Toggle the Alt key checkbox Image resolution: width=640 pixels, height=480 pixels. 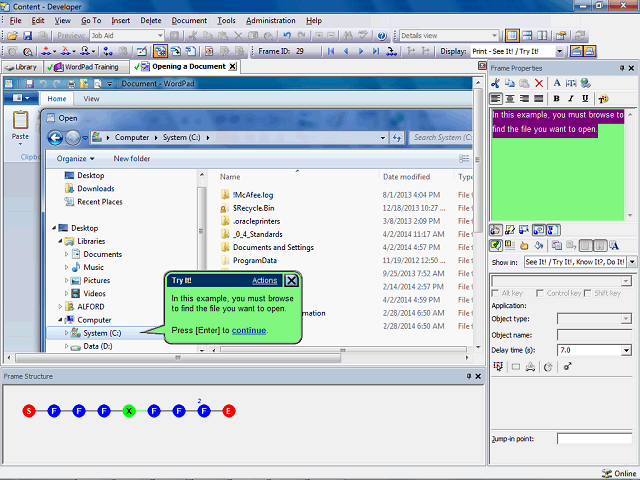pyautogui.click(x=495, y=293)
